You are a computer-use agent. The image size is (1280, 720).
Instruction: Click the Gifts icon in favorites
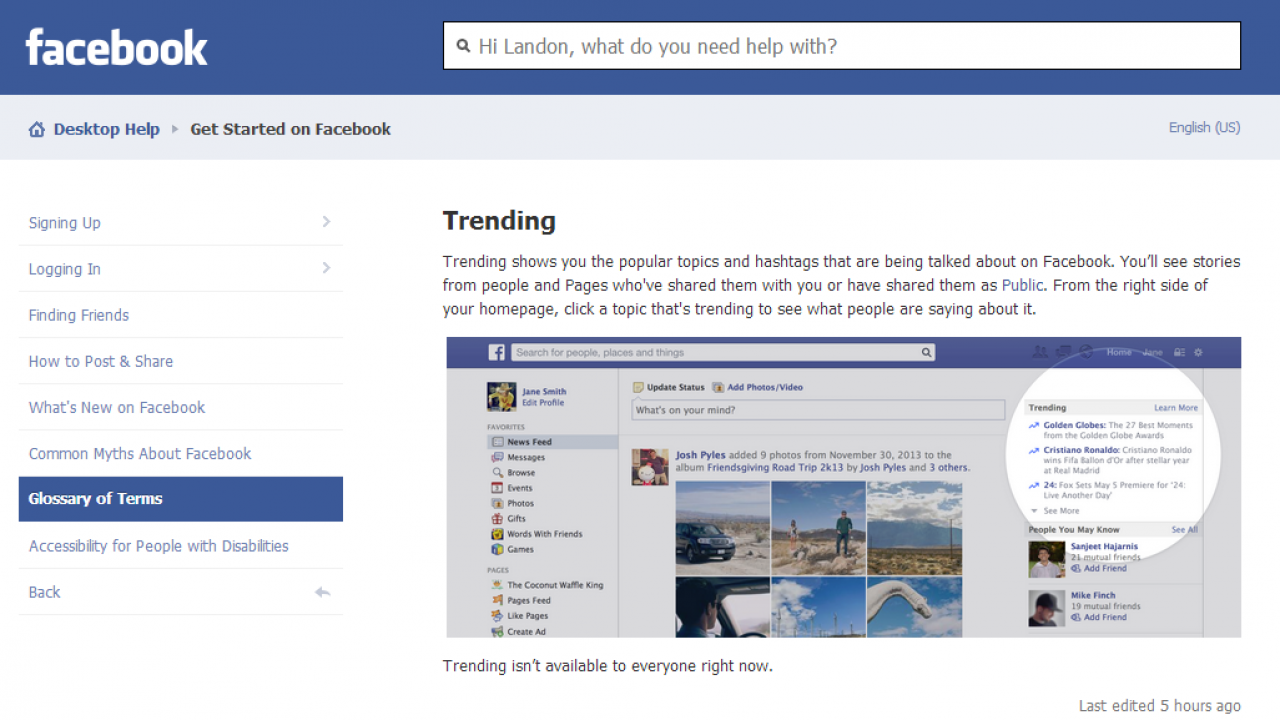[497, 519]
